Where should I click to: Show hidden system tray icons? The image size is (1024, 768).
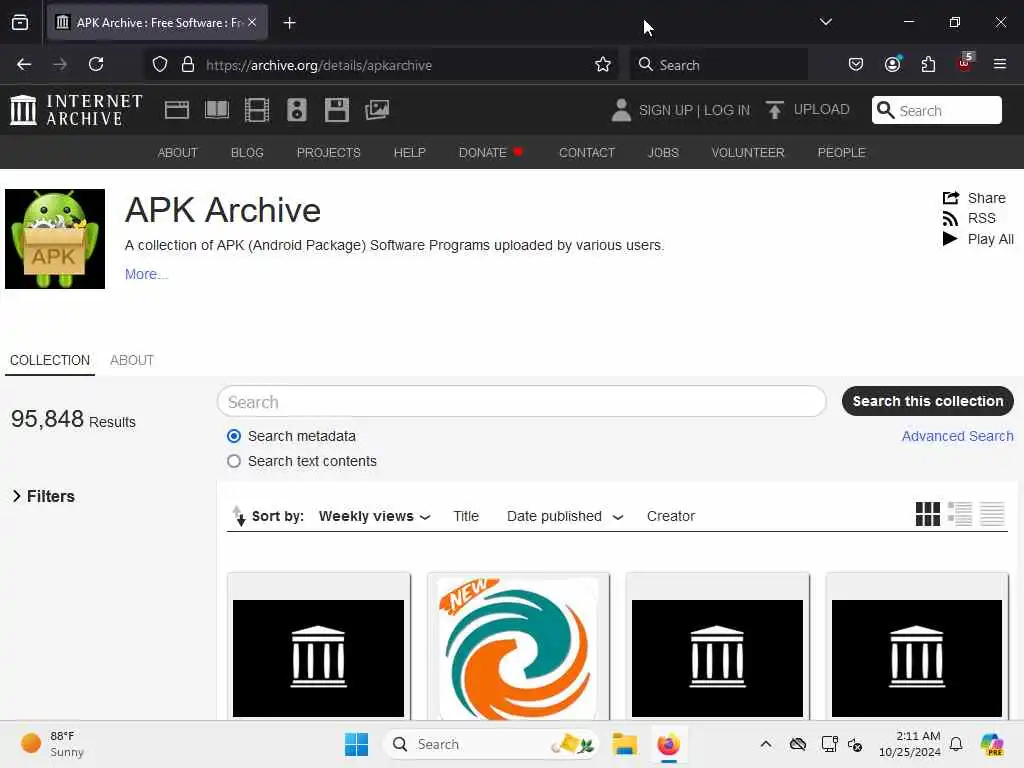pyautogui.click(x=765, y=744)
